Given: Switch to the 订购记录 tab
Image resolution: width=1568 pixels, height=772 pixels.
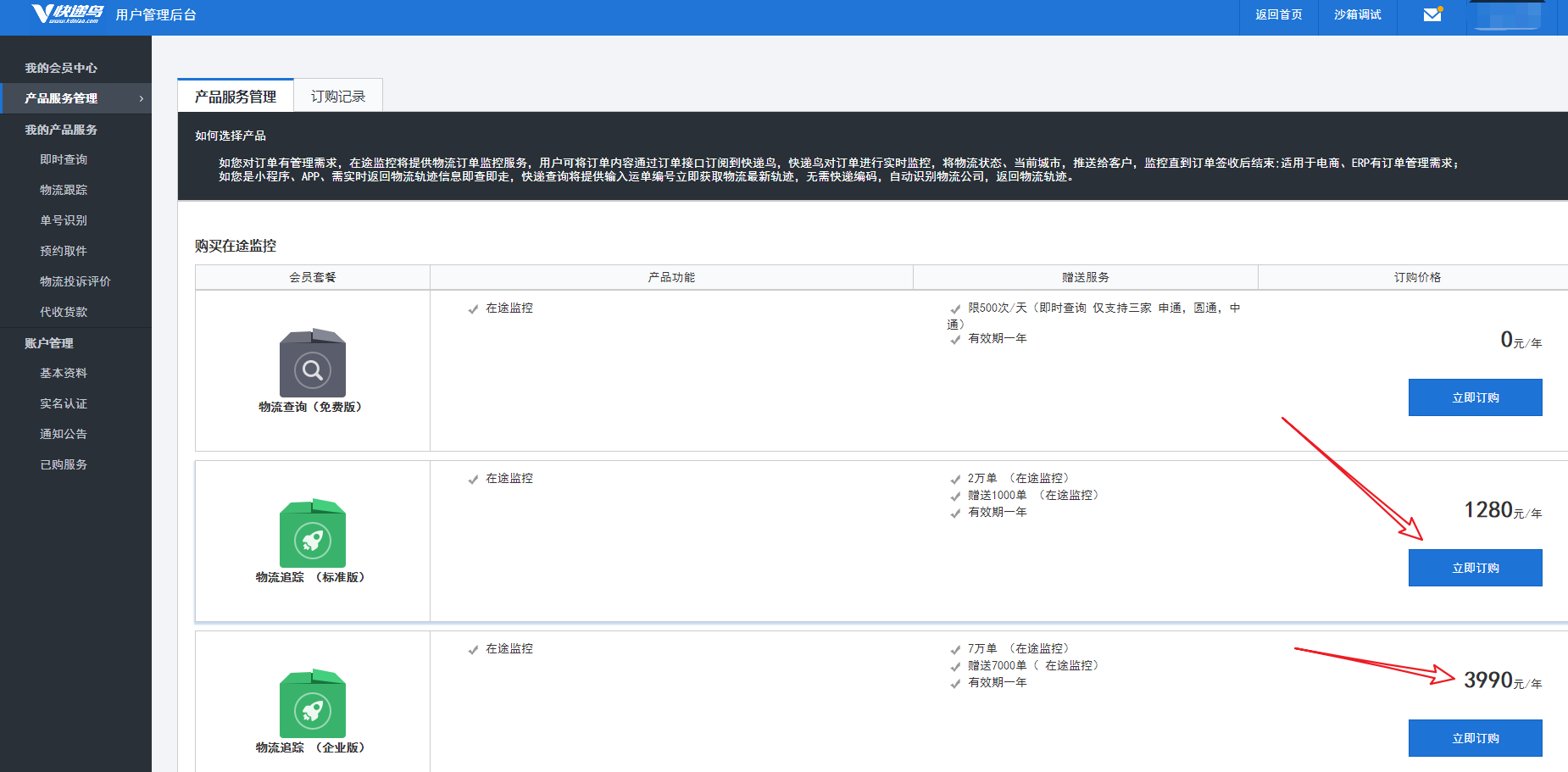Looking at the screenshot, I should tap(338, 96).
